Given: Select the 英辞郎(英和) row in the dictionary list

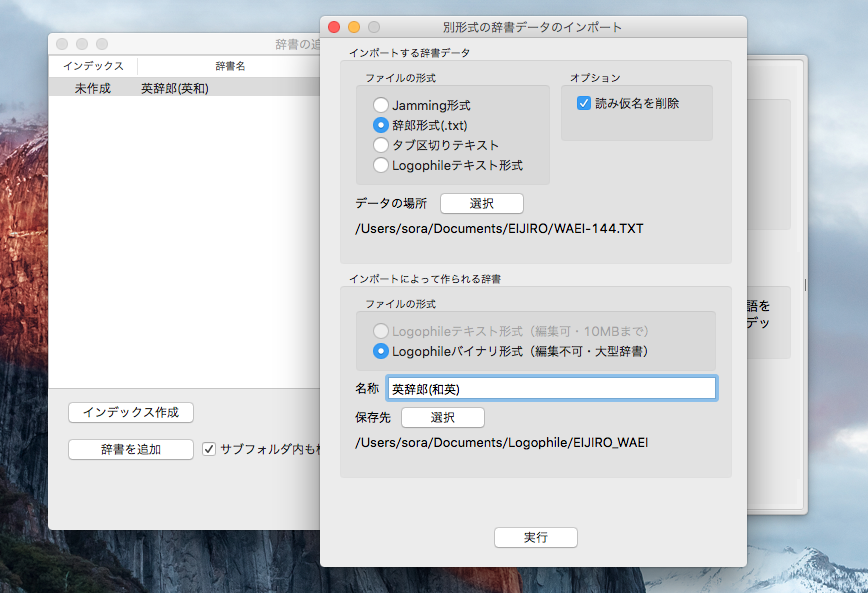Looking at the screenshot, I should [184, 88].
